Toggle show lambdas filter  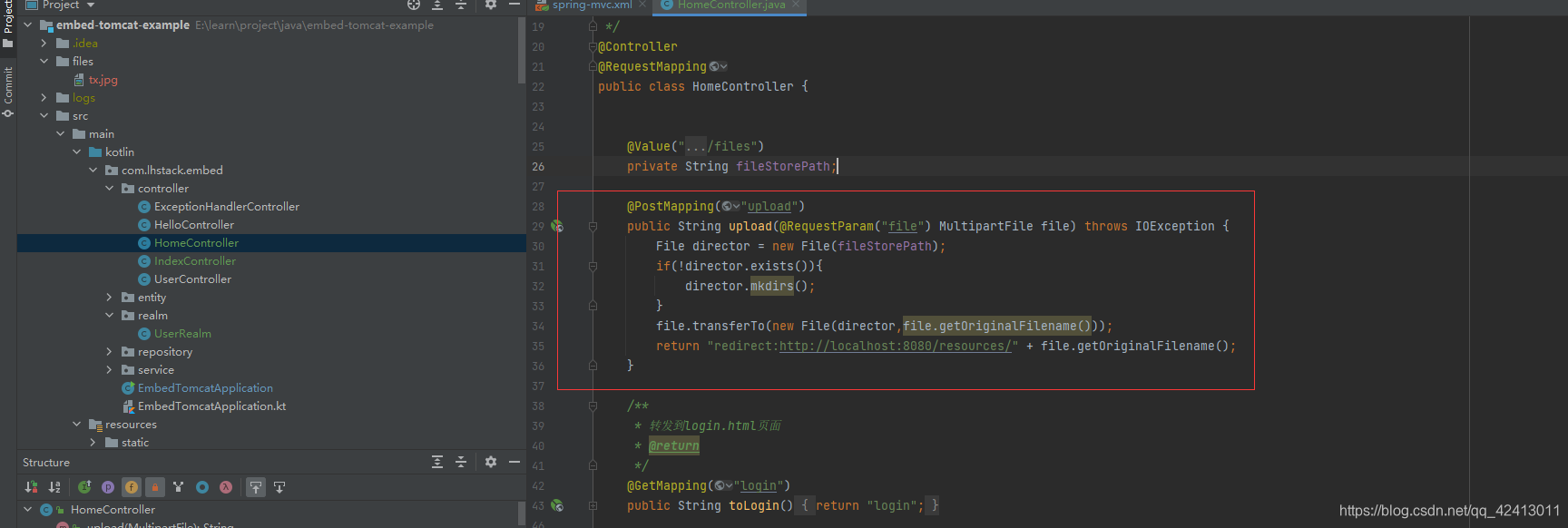point(226,487)
